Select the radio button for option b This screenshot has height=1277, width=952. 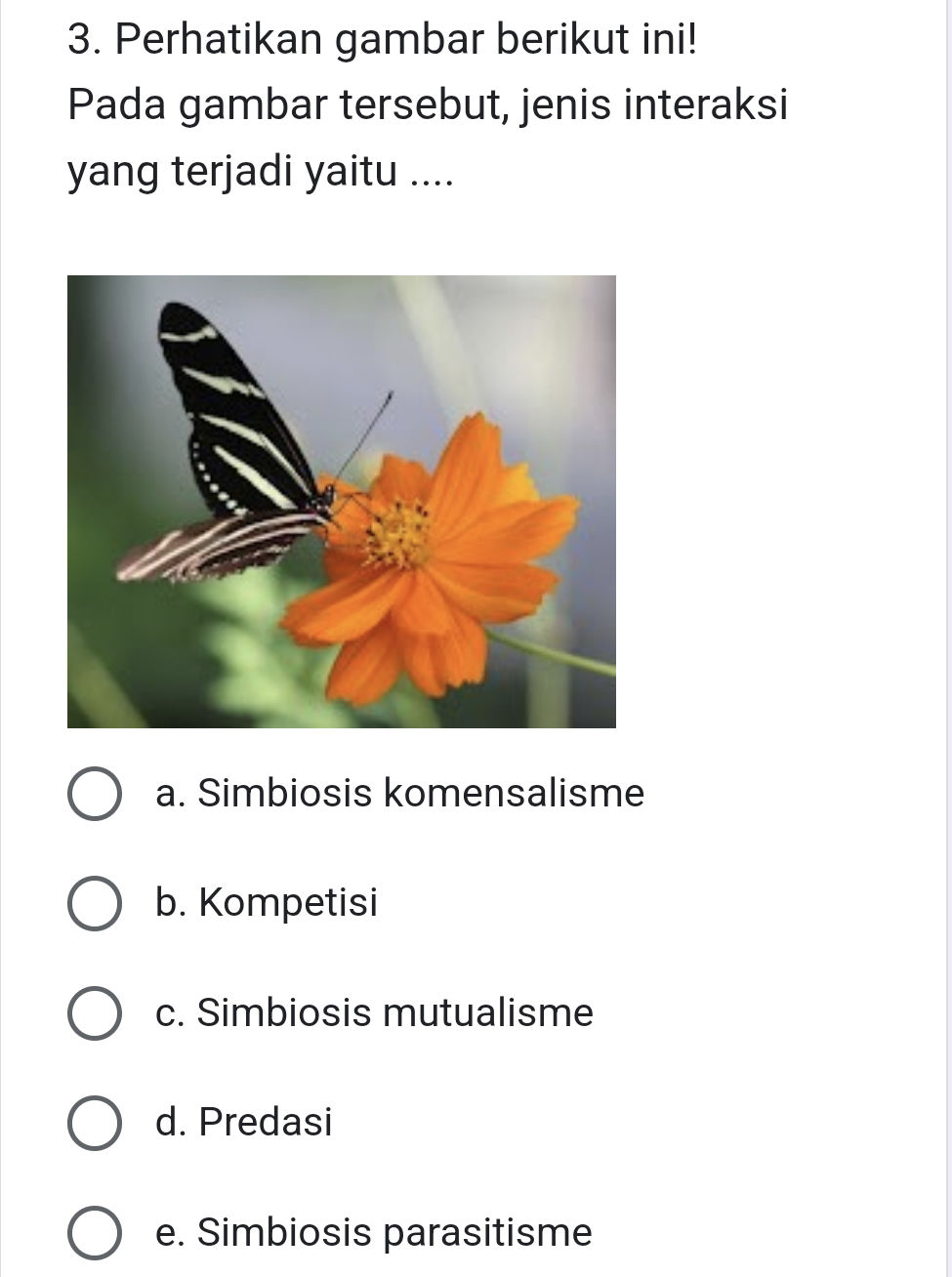tap(94, 903)
